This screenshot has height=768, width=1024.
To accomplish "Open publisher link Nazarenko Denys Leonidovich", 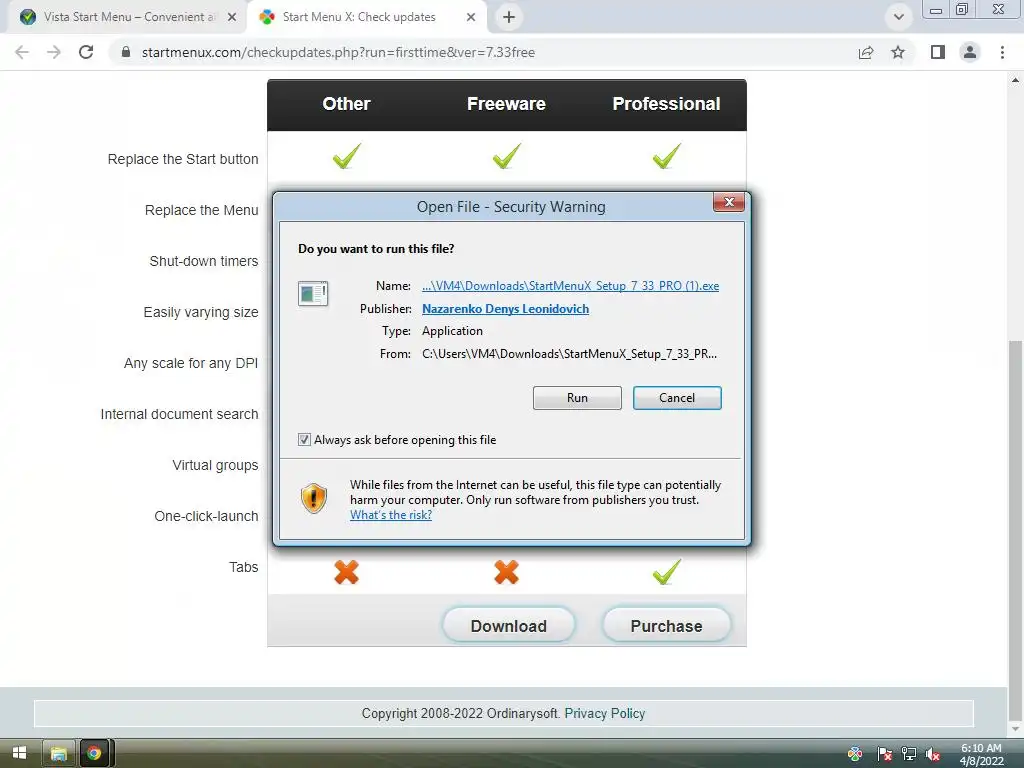I will pyautogui.click(x=505, y=308).
